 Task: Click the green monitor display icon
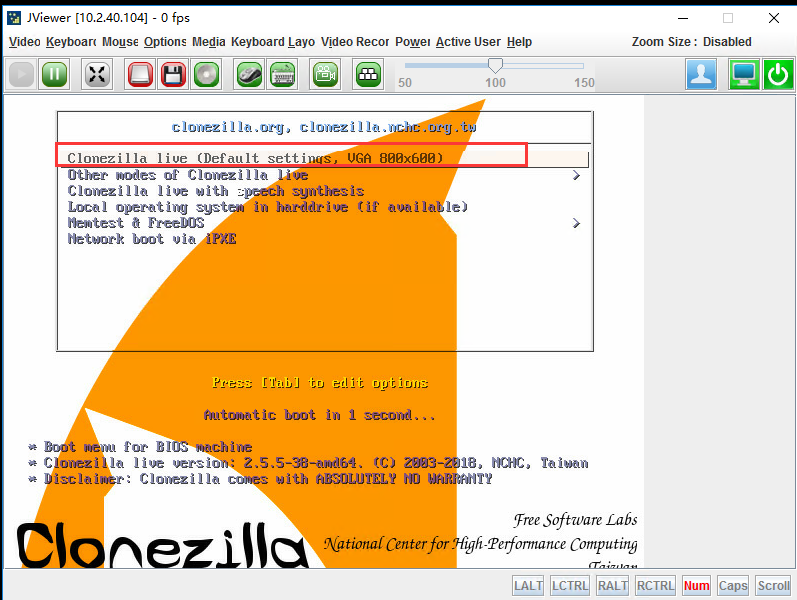(744, 74)
